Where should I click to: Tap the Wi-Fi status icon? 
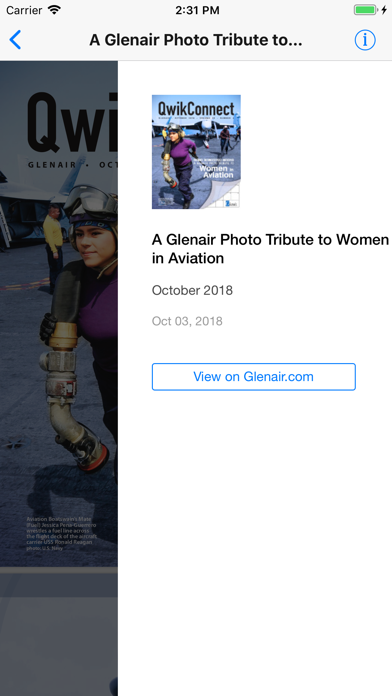(55, 10)
